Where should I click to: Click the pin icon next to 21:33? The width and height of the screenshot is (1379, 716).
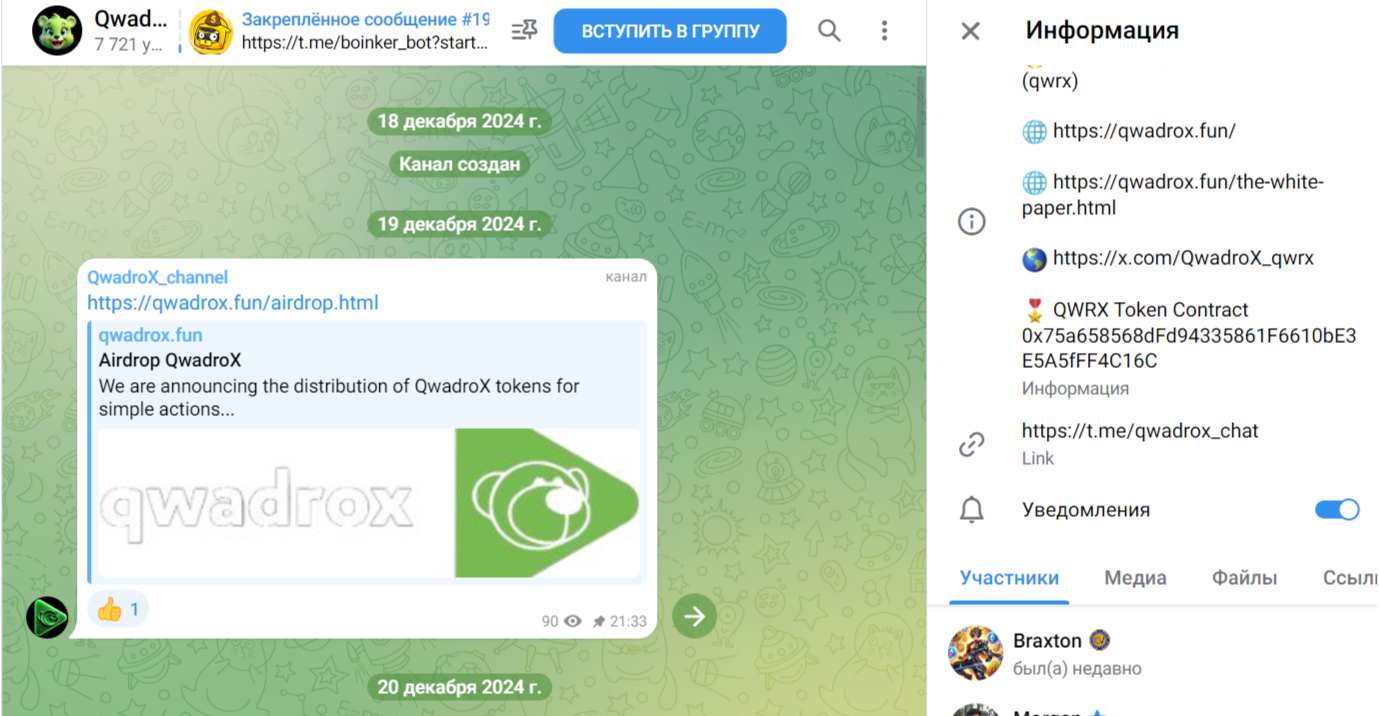click(x=599, y=621)
